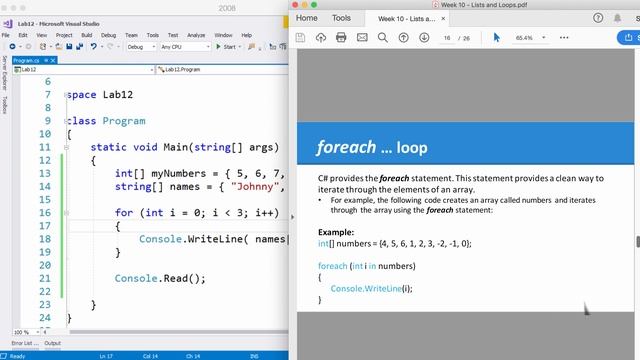Click the Open File folder icon

pyautogui.click(x=59, y=47)
